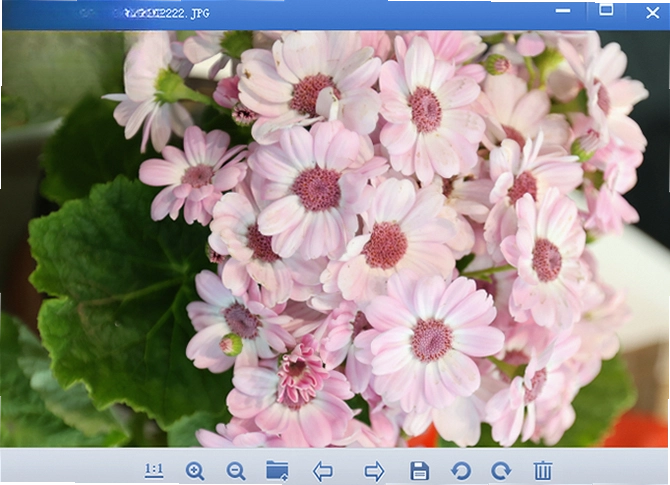Image resolution: width=670 pixels, height=485 pixels.
Task: Delete the image with the trash icon
Action: pyautogui.click(x=543, y=471)
